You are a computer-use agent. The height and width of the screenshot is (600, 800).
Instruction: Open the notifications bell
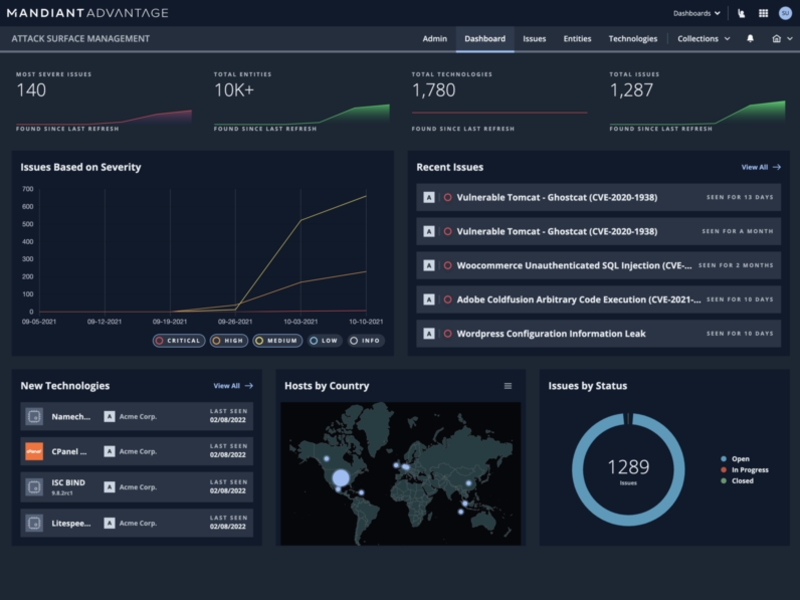[750, 39]
